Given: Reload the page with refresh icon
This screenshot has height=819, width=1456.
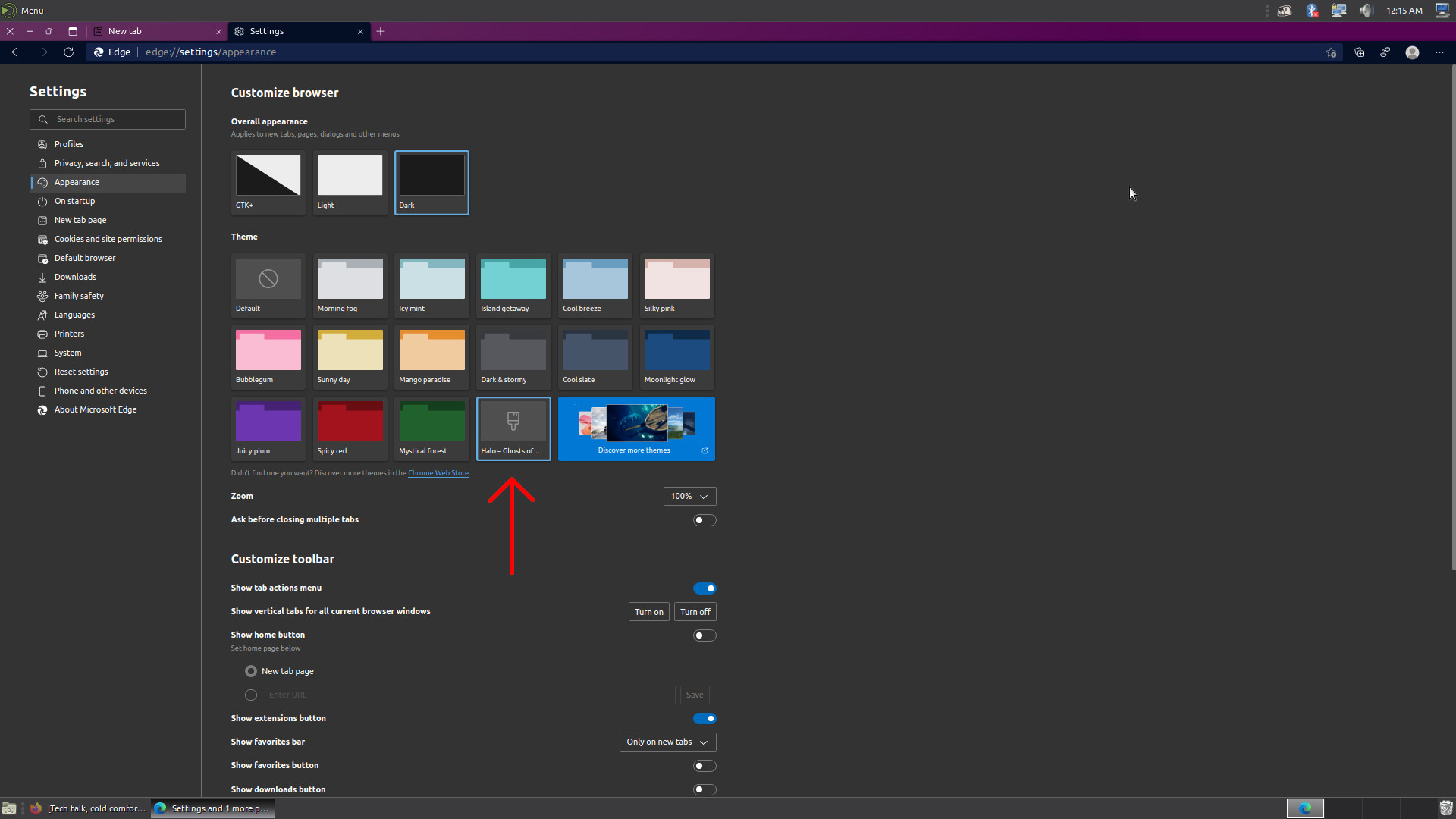Looking at the screenshot, I should (68, 52).
